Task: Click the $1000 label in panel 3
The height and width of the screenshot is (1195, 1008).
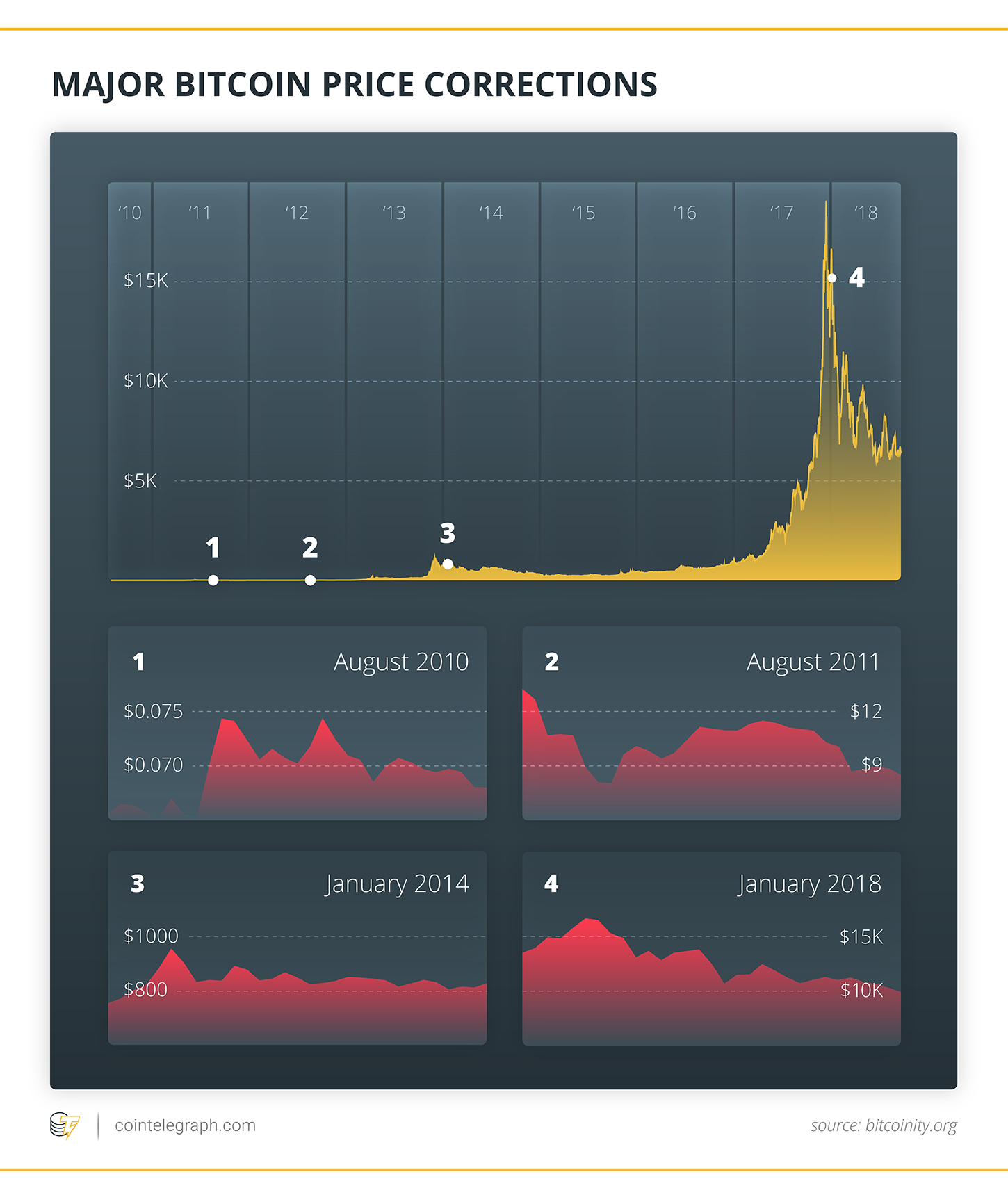Action: (x=151, y=936)
